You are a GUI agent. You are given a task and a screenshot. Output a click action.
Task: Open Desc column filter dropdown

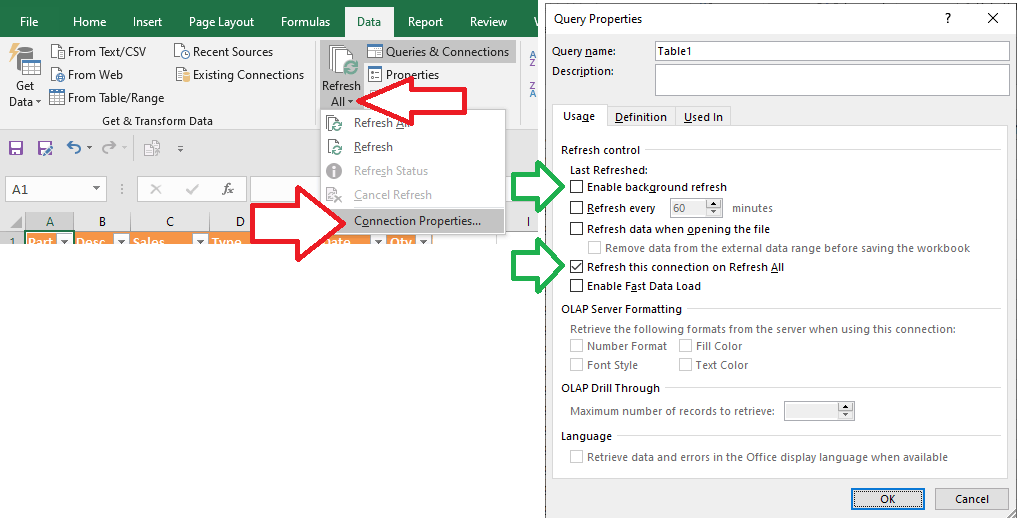pos(121,241)
